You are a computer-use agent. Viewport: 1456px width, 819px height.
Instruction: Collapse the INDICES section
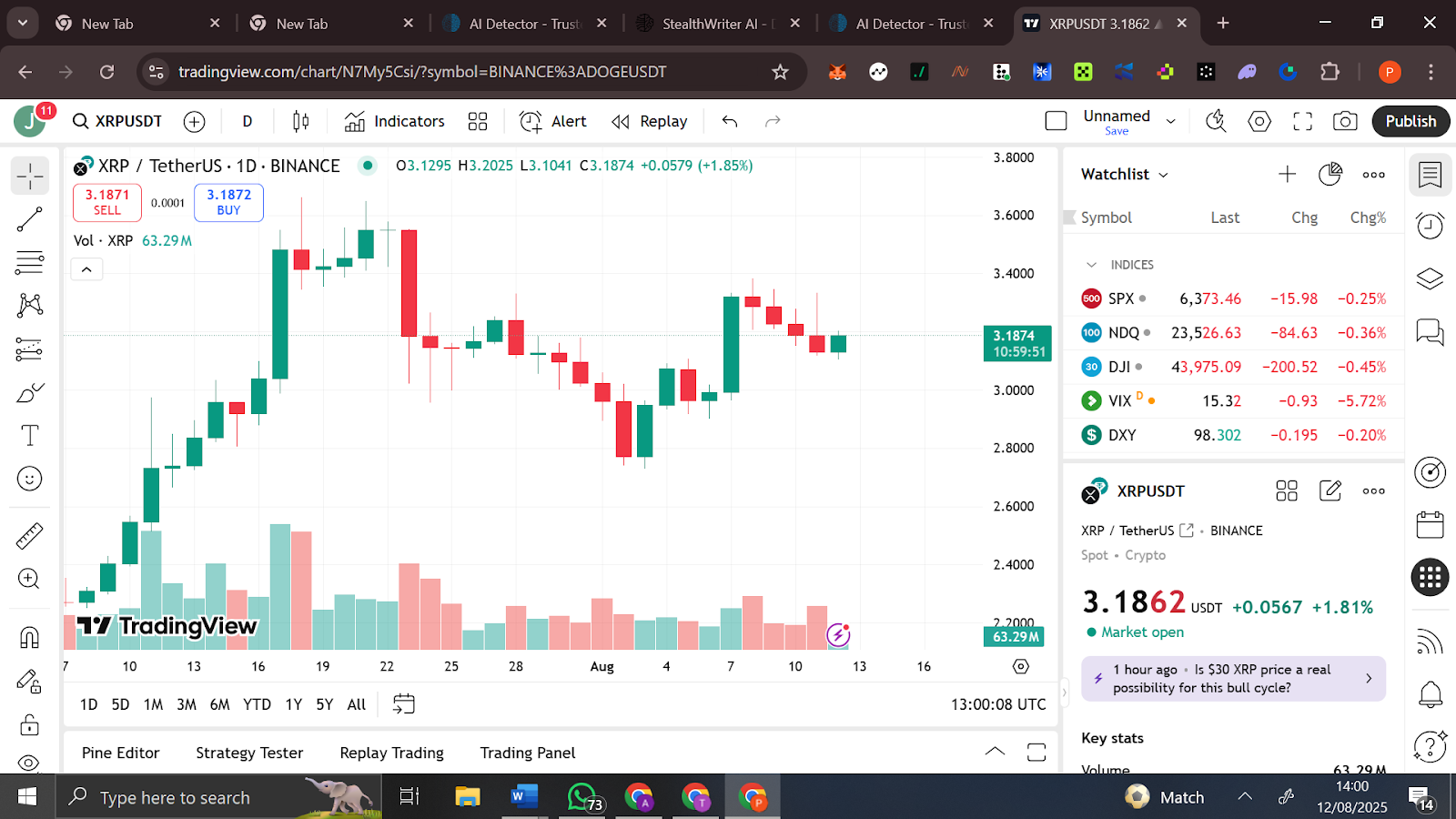click(1091, 265)
